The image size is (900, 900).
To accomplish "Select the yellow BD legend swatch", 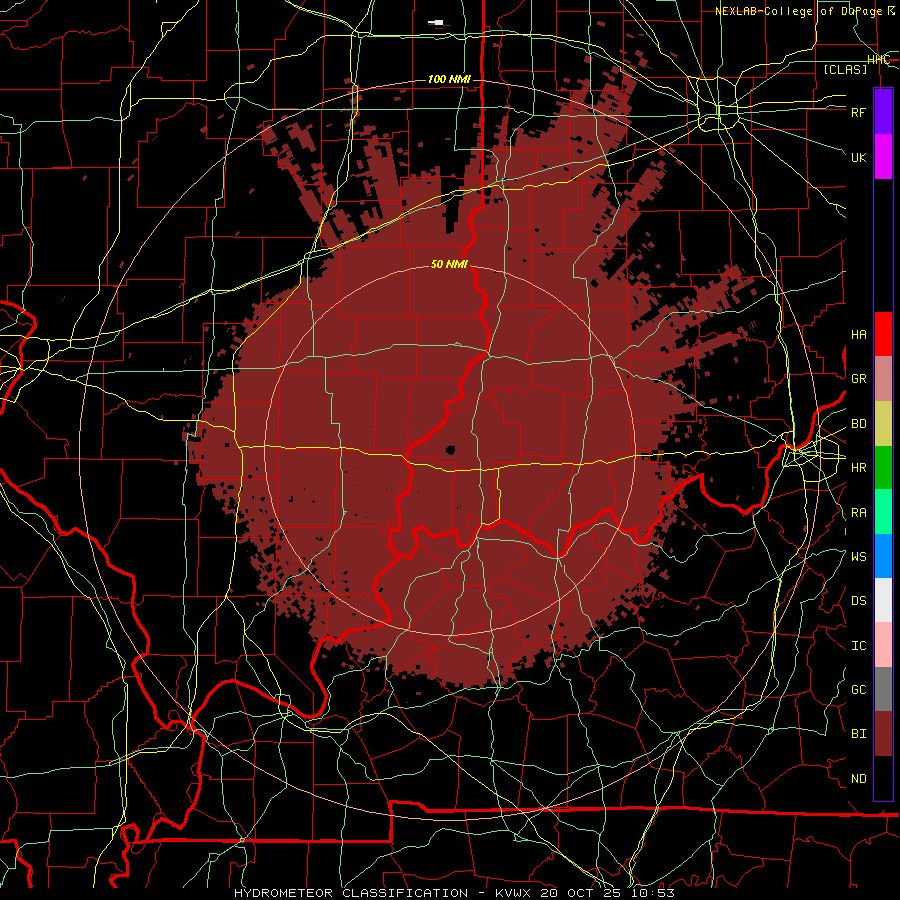I will point(883,424).
